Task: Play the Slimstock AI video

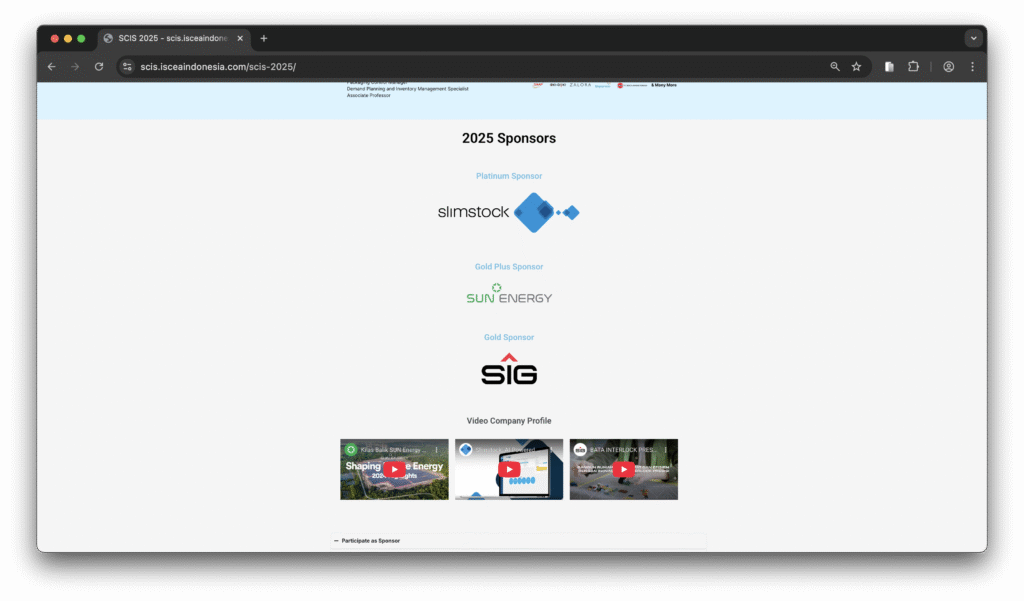Action: tap(509, 469)
